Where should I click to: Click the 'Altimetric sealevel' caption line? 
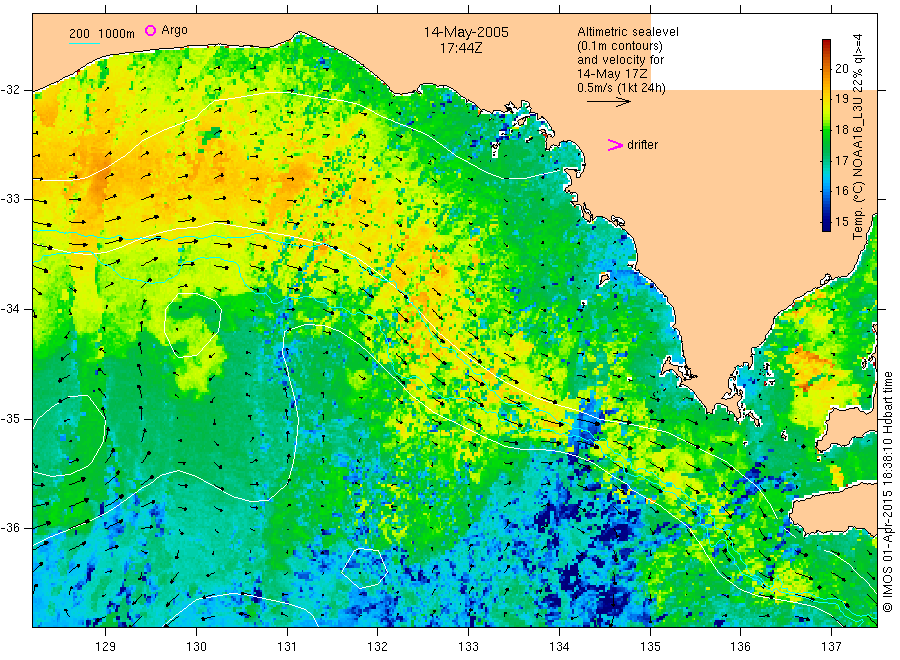pos(627,32)
